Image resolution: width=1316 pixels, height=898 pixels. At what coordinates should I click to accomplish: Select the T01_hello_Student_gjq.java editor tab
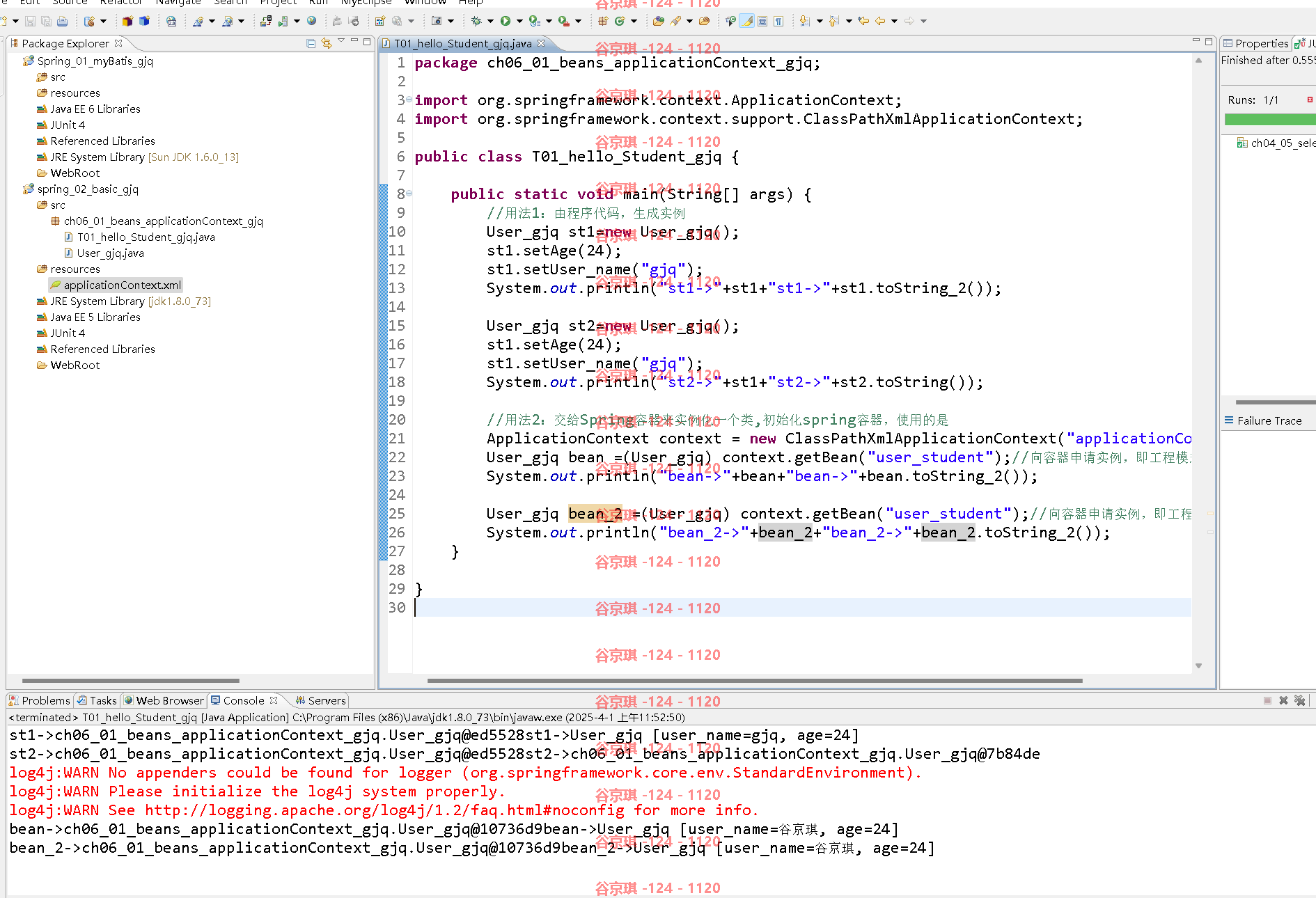click(x=462, y=44)
